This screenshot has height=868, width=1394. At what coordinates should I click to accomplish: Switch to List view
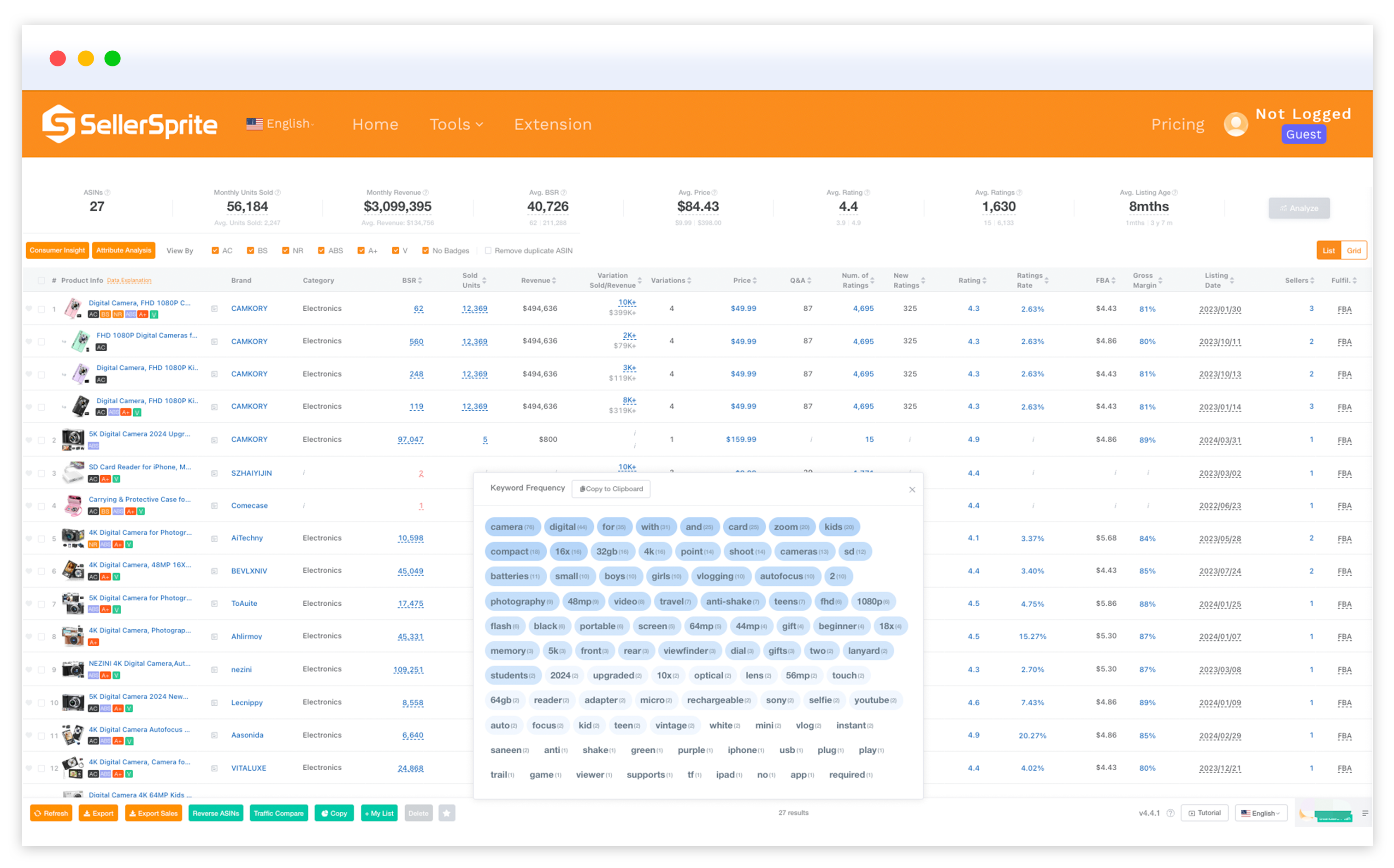tap(1329, 250)
